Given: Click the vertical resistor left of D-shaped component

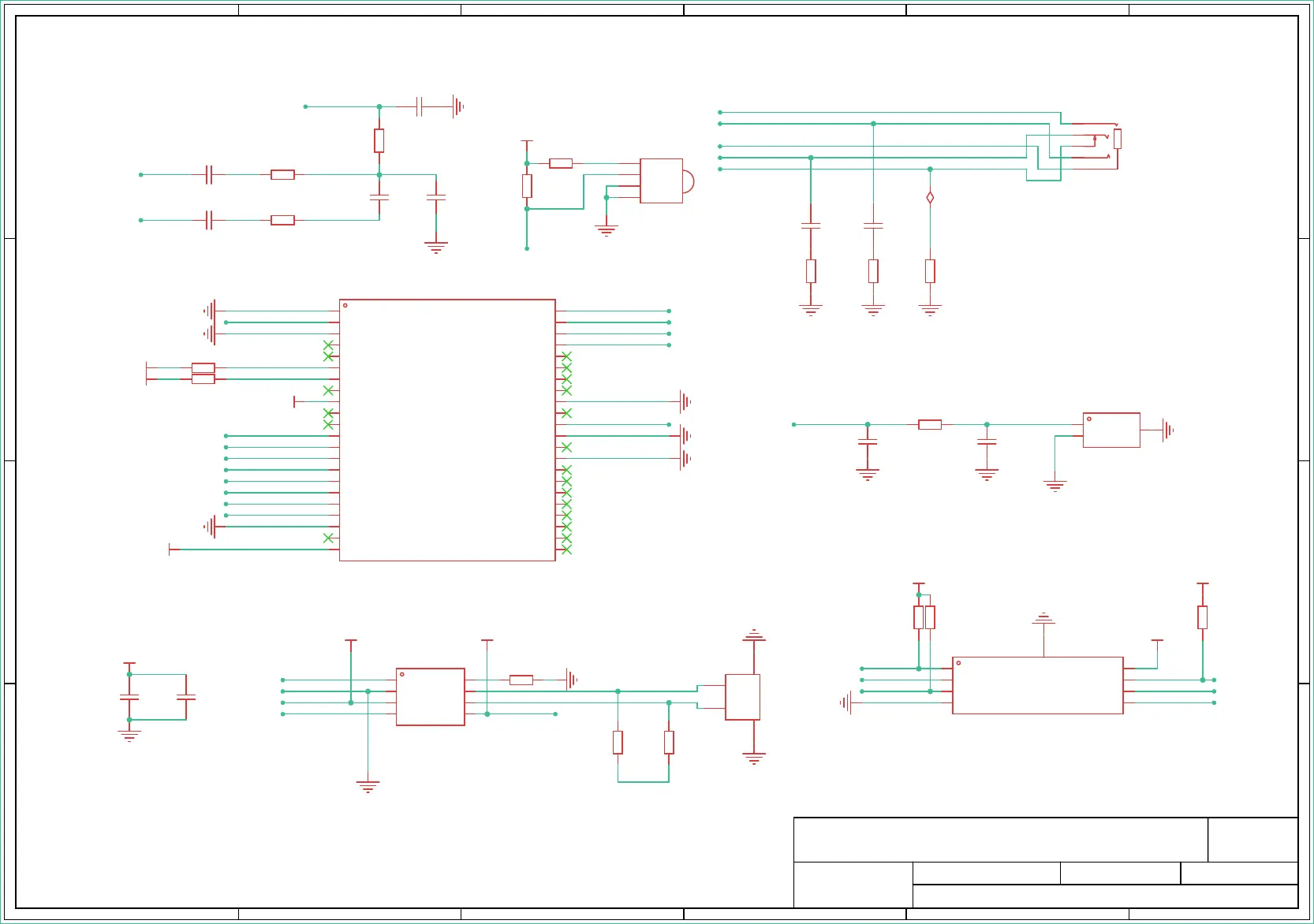Looking at the screenshot, I should pos(527,186).
